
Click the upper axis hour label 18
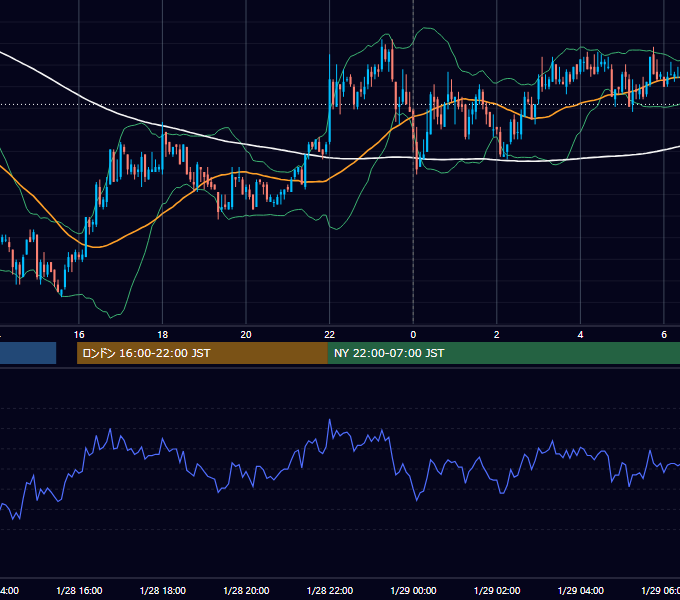[x=162, y=335]
